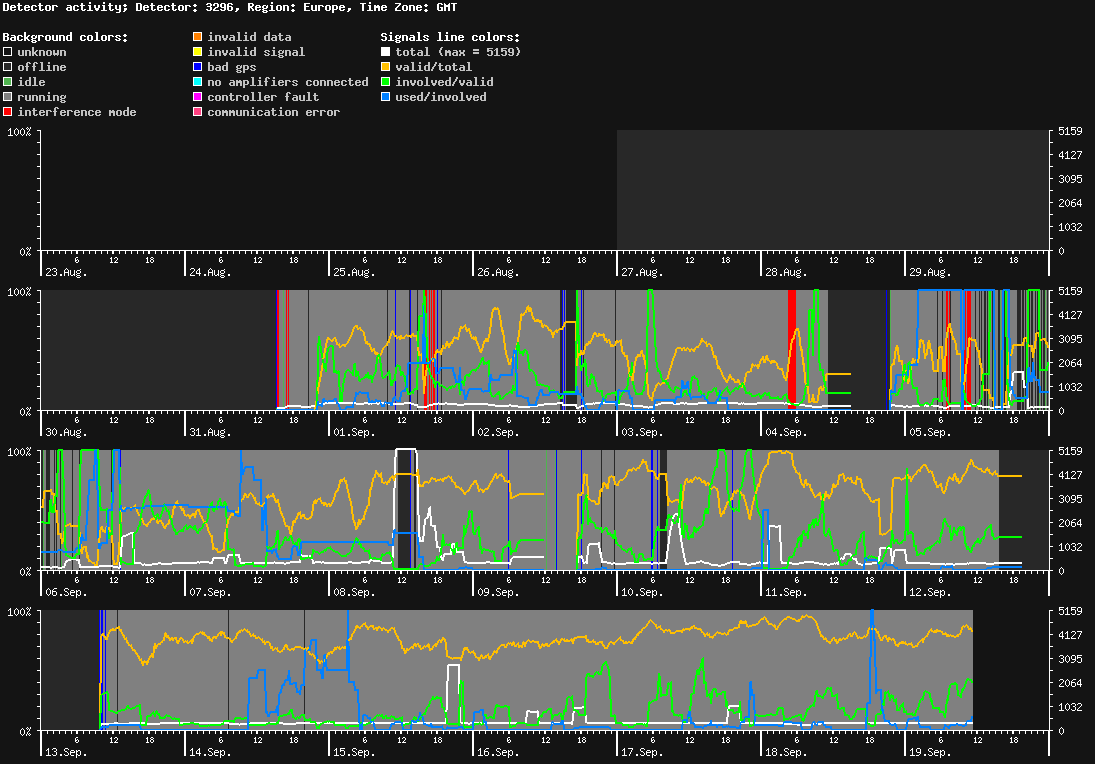Click the blue 'used/involved' line swatch
This screenshot has height=764, width=1095.
click(385, 97)
